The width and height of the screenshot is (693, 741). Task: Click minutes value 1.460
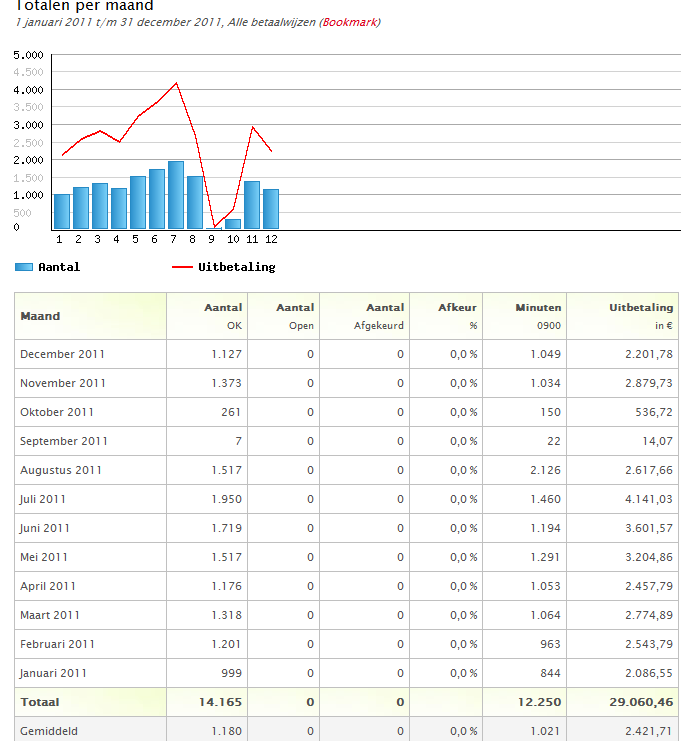click(546, 500)
